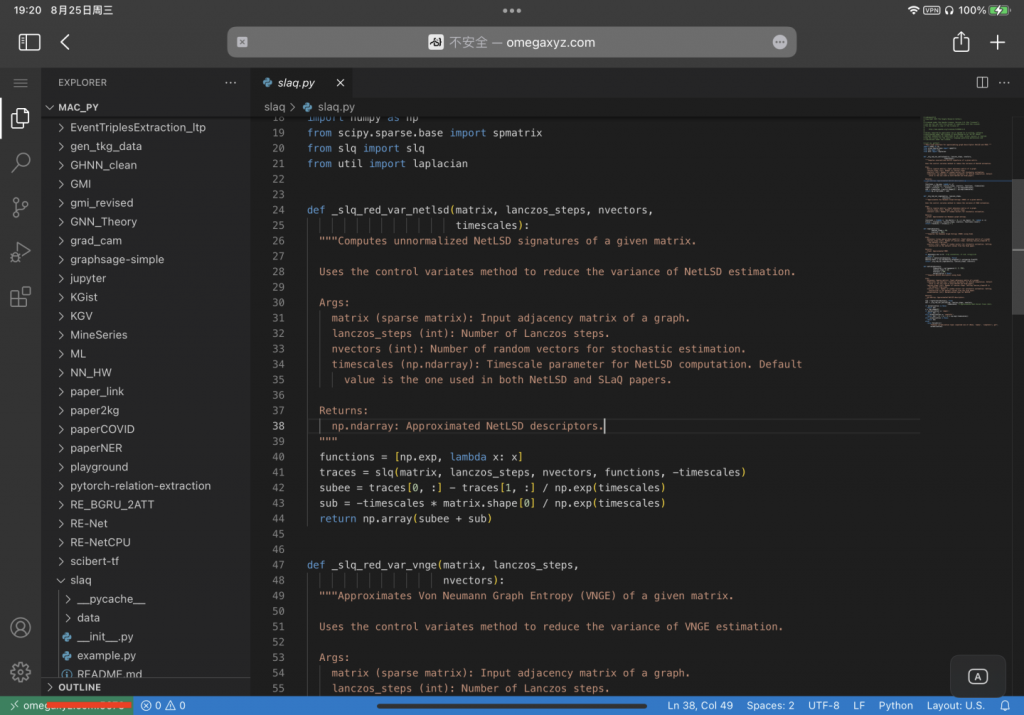This screenshot has height=715, width=1024.
Task: Open the Source Control view
Action: (x=20, y=207)
